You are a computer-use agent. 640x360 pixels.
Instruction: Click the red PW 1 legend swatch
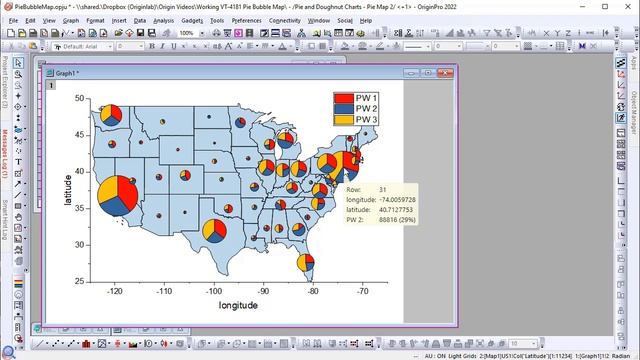[344, 98]
